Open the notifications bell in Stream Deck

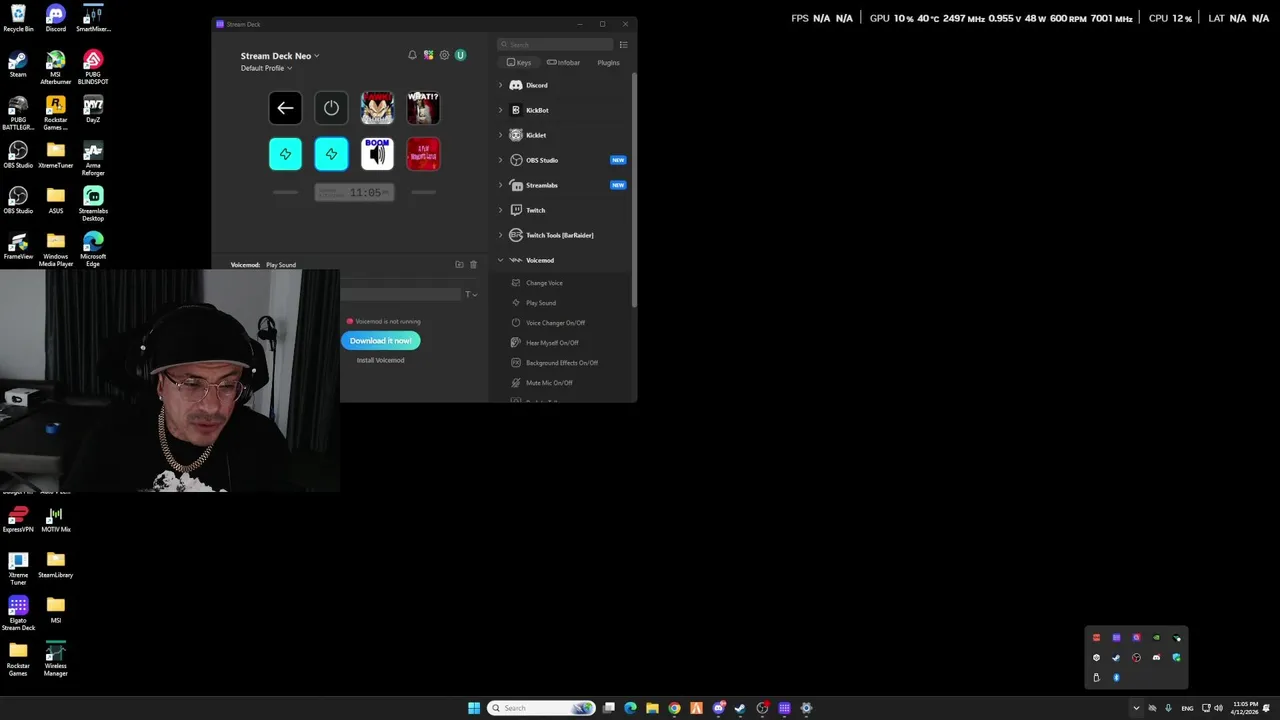tap(412, 55)
